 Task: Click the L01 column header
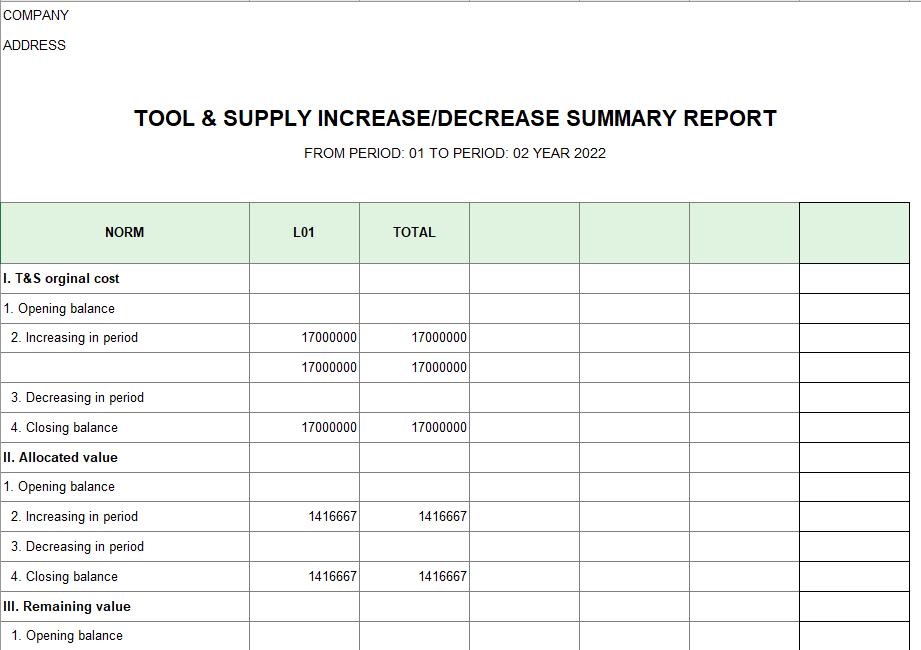(x=304, y=232)
